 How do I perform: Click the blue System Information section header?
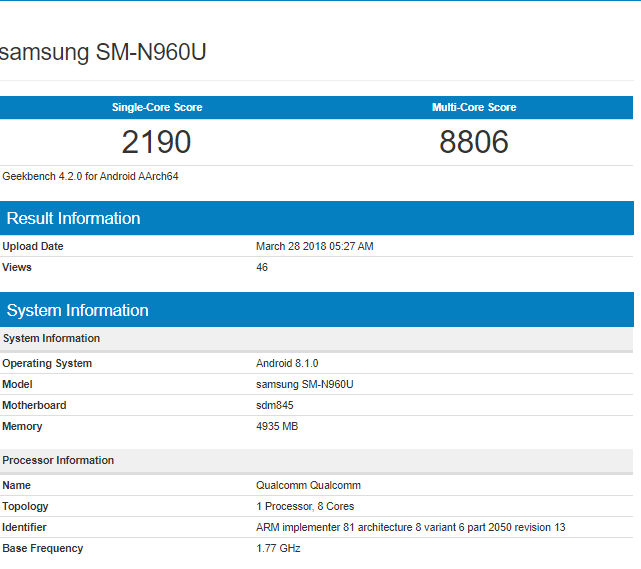[317, 310]
